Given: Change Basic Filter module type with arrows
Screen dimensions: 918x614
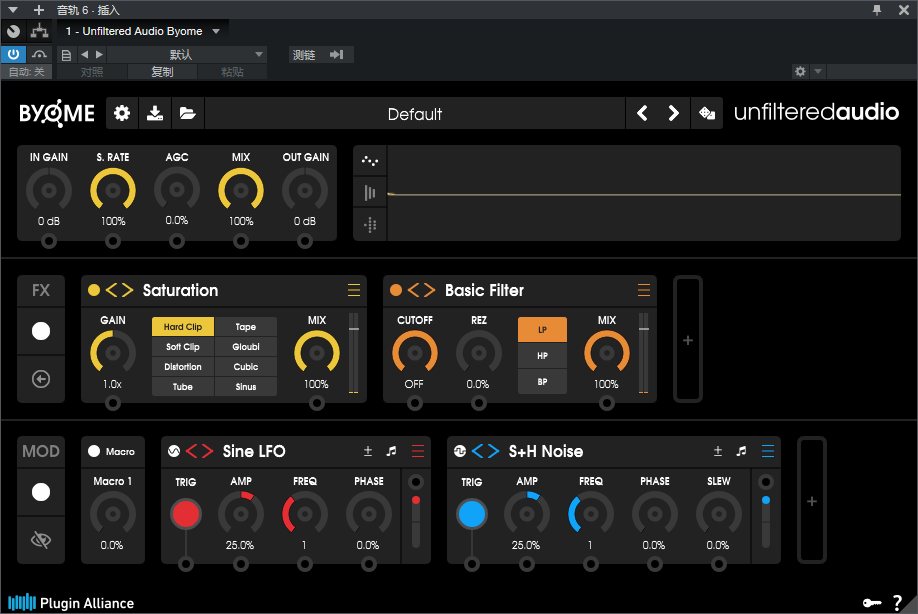Looking at the screenshot, I should coord(422,290).
